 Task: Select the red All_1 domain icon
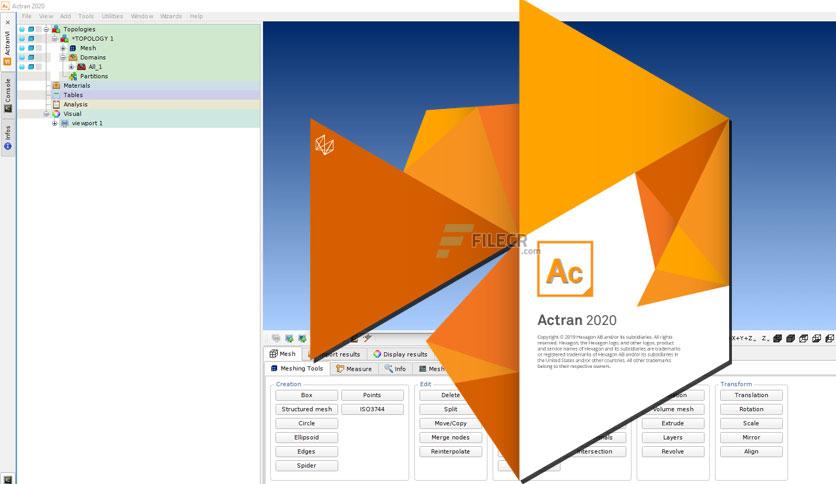[x=82, y=67]
